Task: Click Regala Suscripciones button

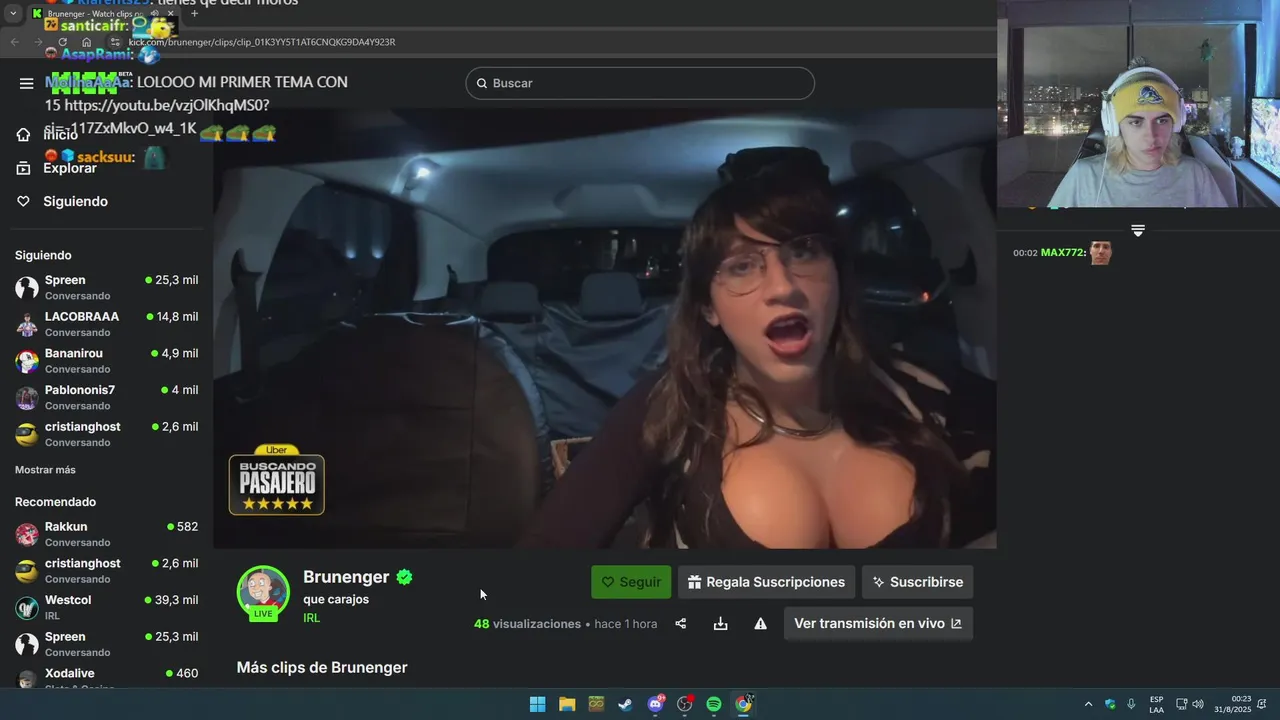Action: tap(766, 582)
